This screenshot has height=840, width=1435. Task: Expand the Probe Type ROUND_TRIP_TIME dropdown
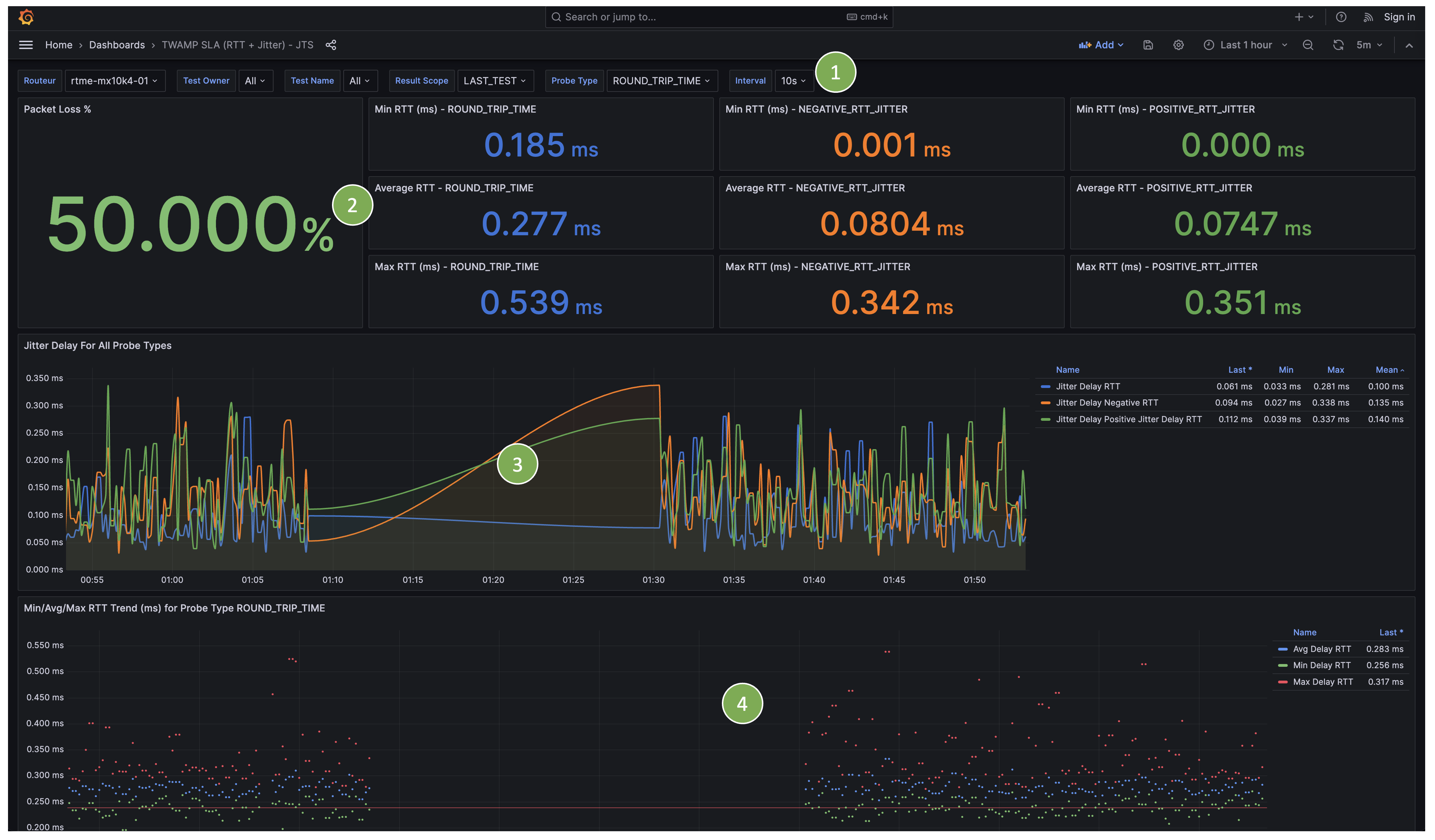(x=661, y=81)
